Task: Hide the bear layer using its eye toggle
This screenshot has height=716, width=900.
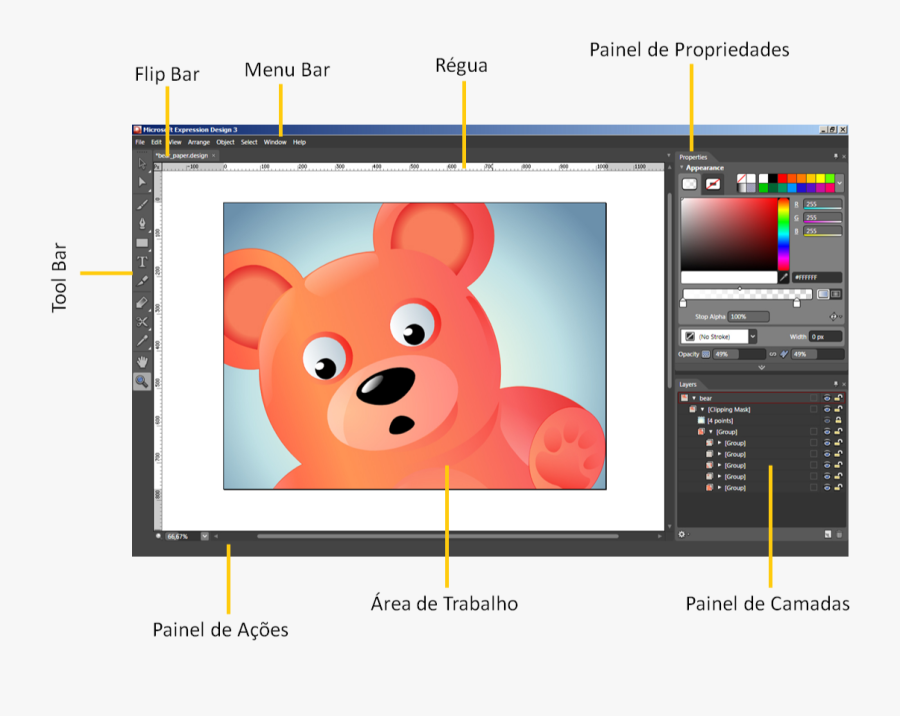Action: [827, 397]
